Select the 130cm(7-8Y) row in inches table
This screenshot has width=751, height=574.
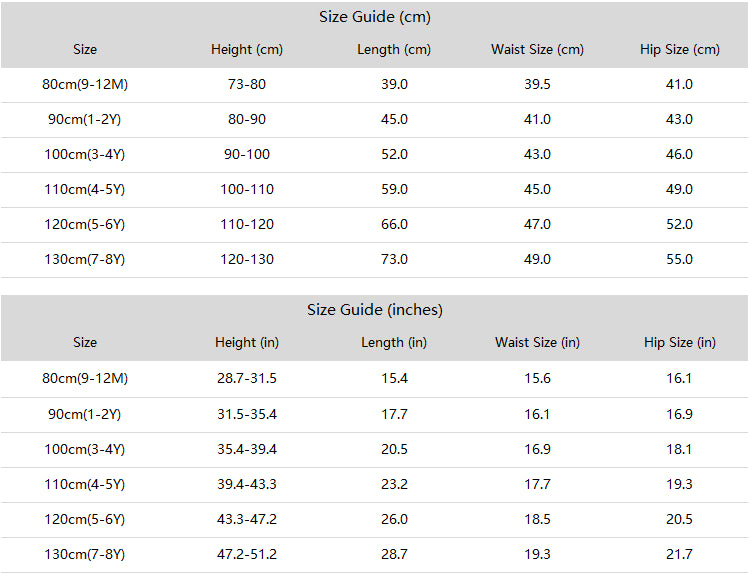(x=375, y=555)
